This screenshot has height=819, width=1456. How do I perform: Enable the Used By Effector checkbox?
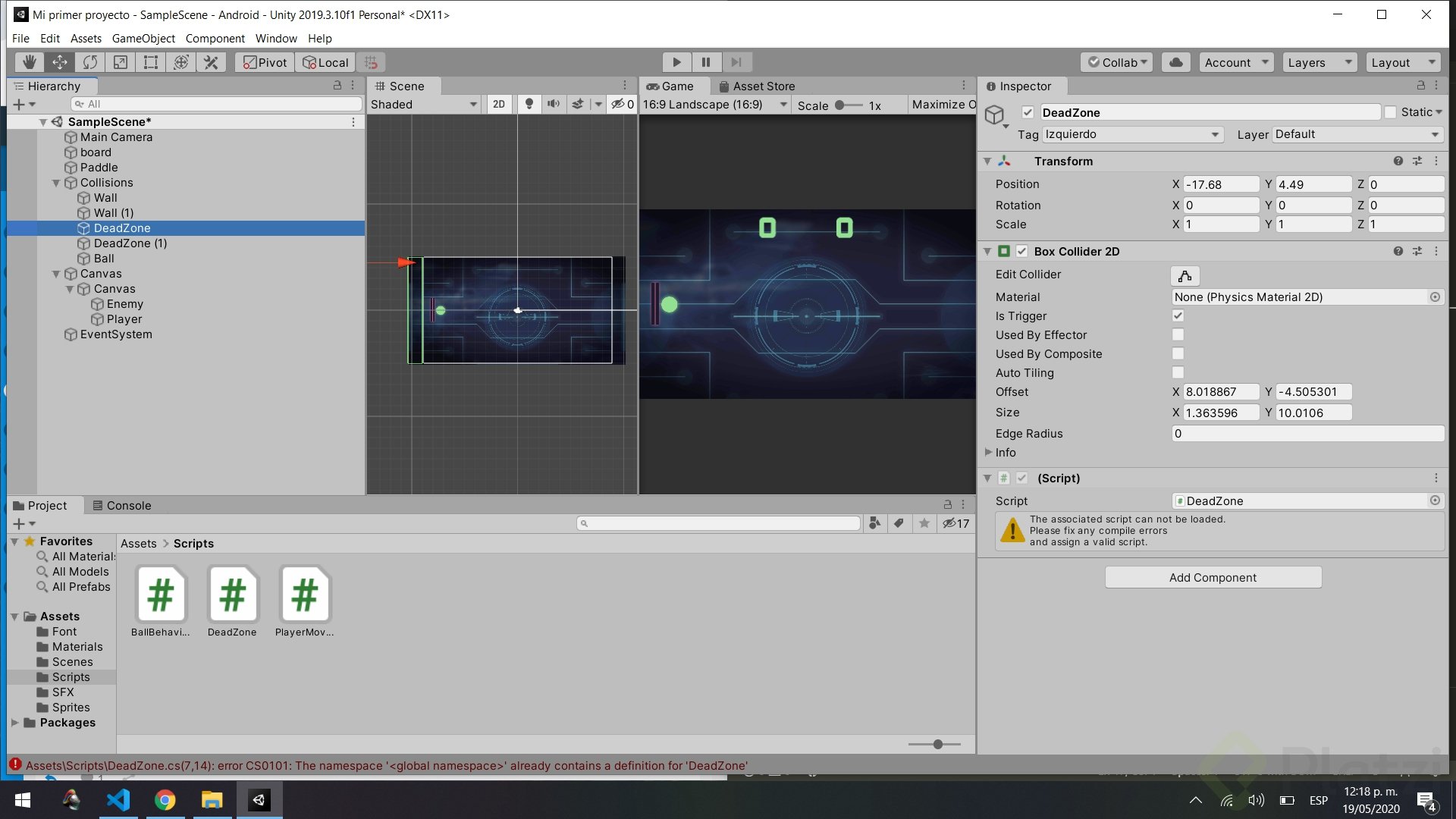pos(1178,334)
